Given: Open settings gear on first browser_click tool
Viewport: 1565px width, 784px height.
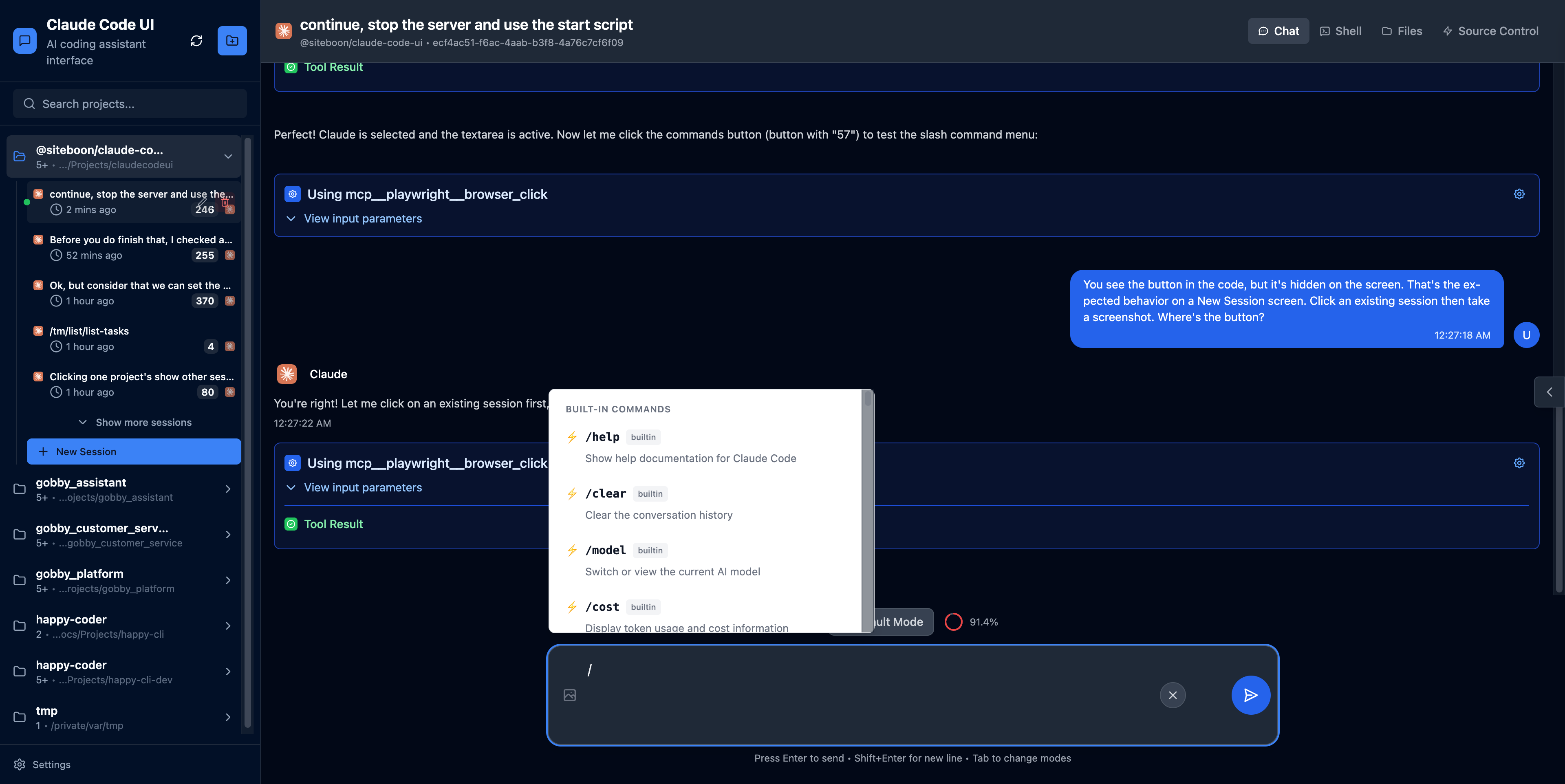Looking at the screenshot, I should click(1519, 194).
